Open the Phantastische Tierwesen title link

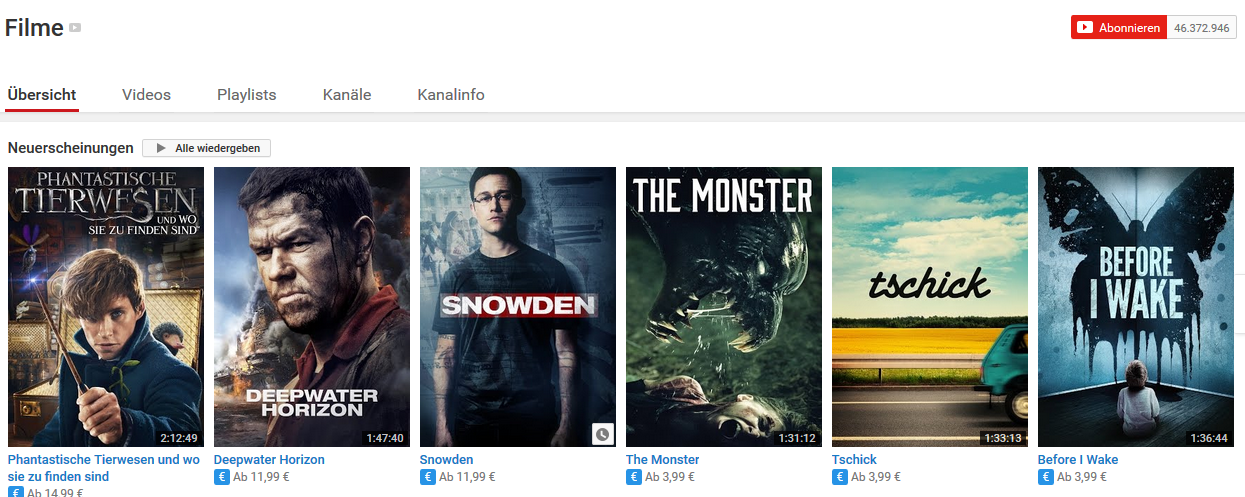pyautogui.click(x=104, y=468)
